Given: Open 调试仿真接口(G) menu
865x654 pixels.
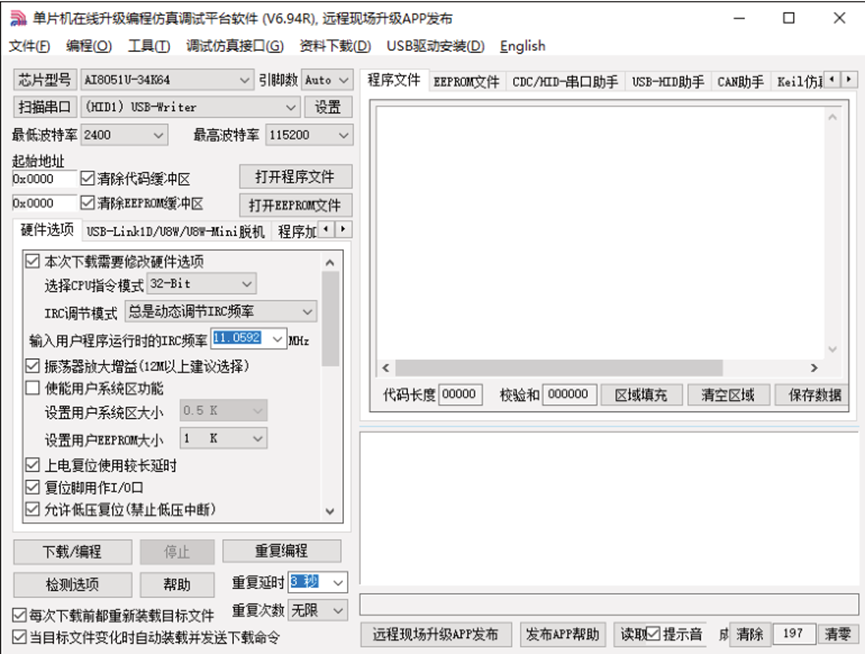Looking at the screenshot, I should pyautogui.click(x=235, y=46).
